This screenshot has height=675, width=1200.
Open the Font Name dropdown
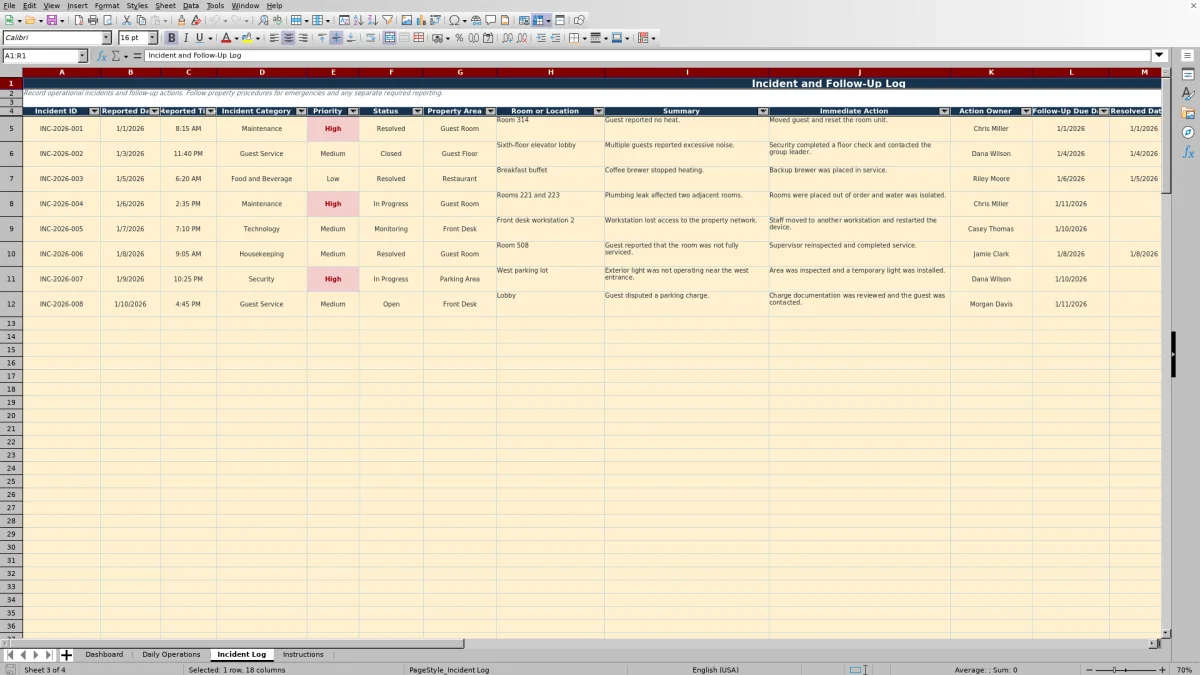pyautogui.click(x=106, y=38)
